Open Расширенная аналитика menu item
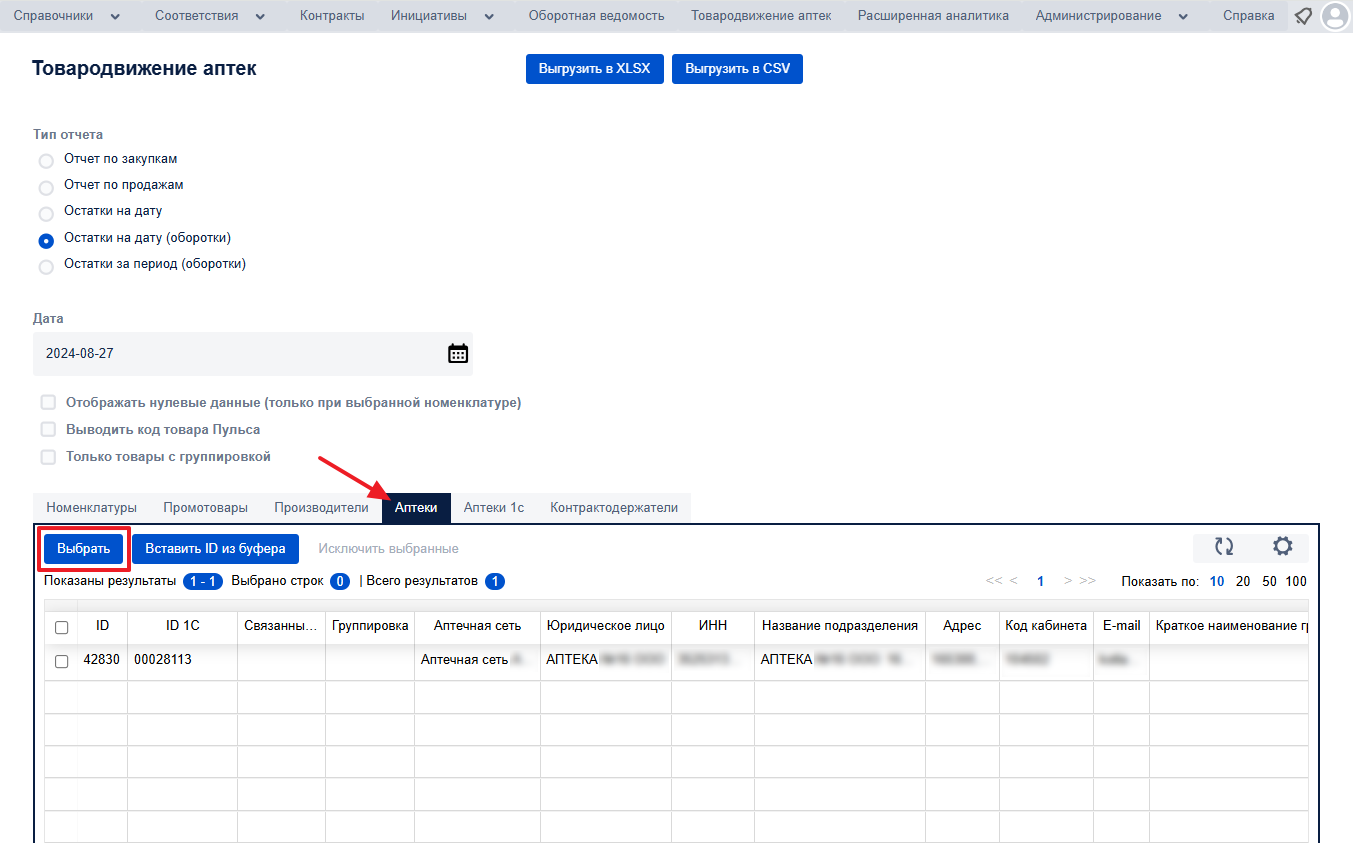 tap(933, 16)
